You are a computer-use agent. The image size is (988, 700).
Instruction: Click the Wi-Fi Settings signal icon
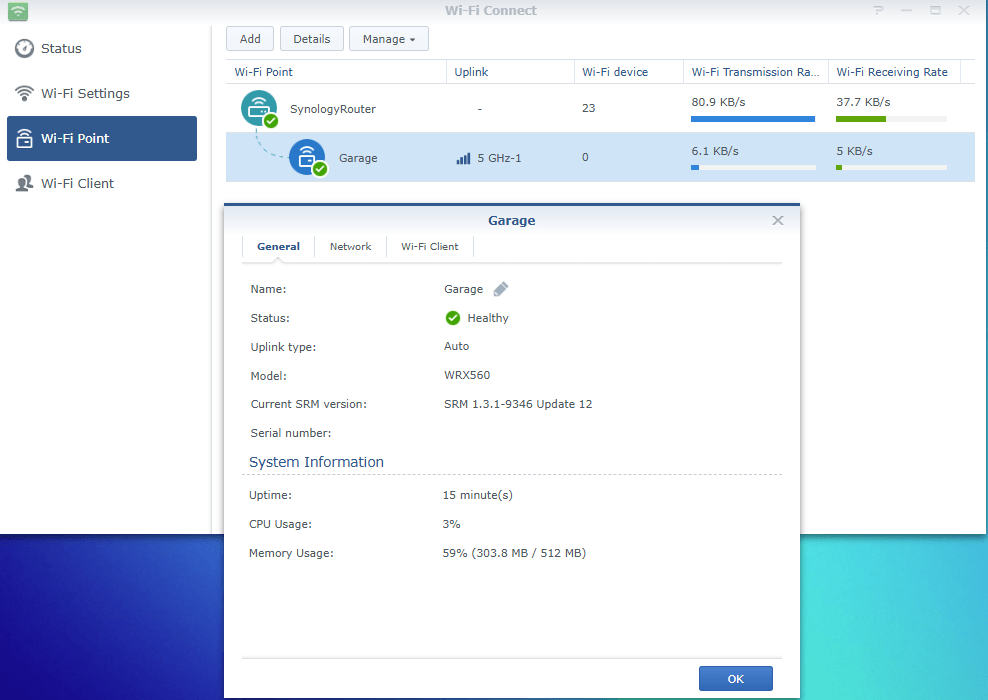[24, 93]
